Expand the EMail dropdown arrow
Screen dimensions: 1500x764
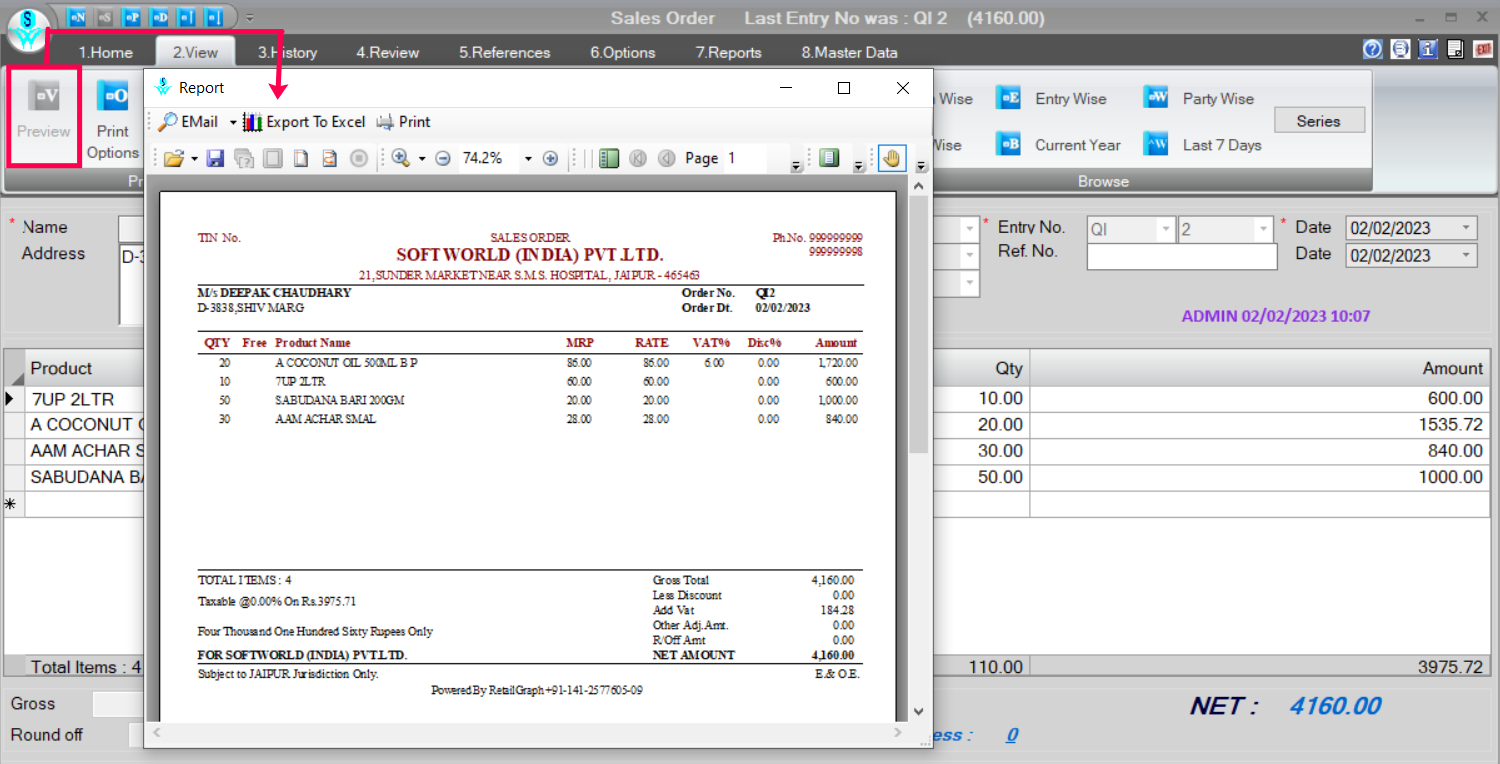[x=232, y=122]
